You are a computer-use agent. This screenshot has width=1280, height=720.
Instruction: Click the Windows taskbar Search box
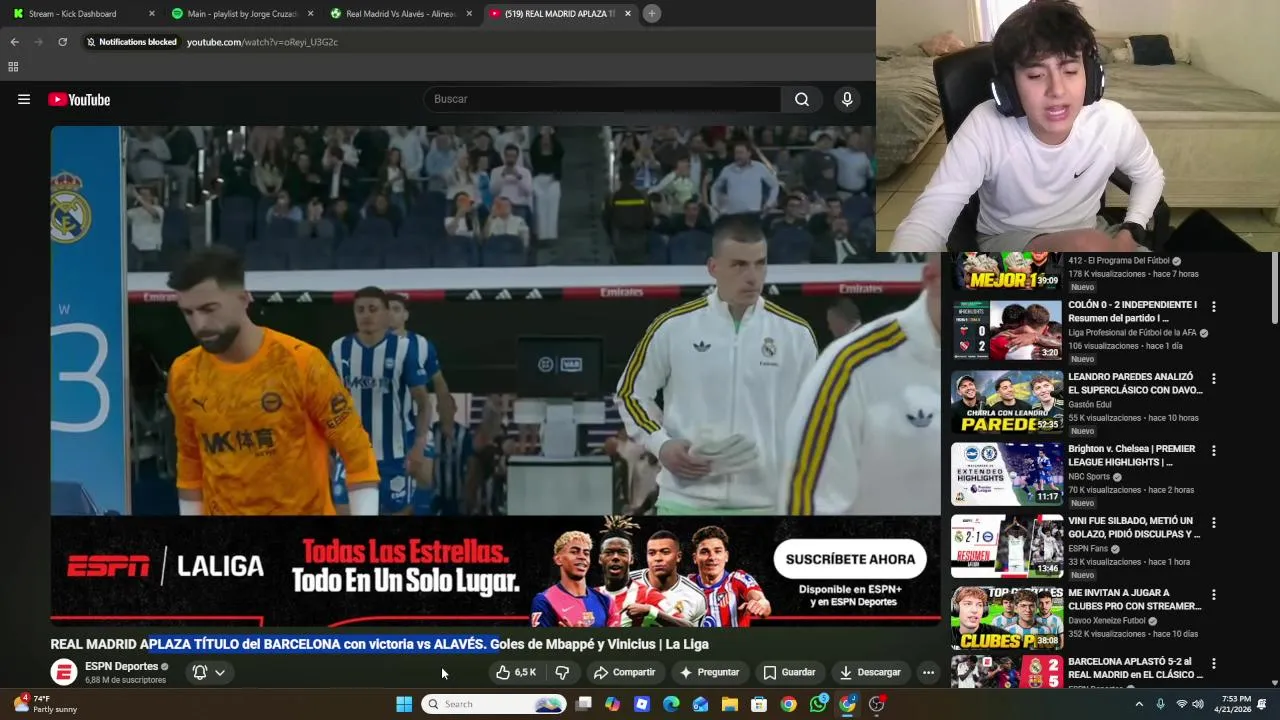click(494, 704)
